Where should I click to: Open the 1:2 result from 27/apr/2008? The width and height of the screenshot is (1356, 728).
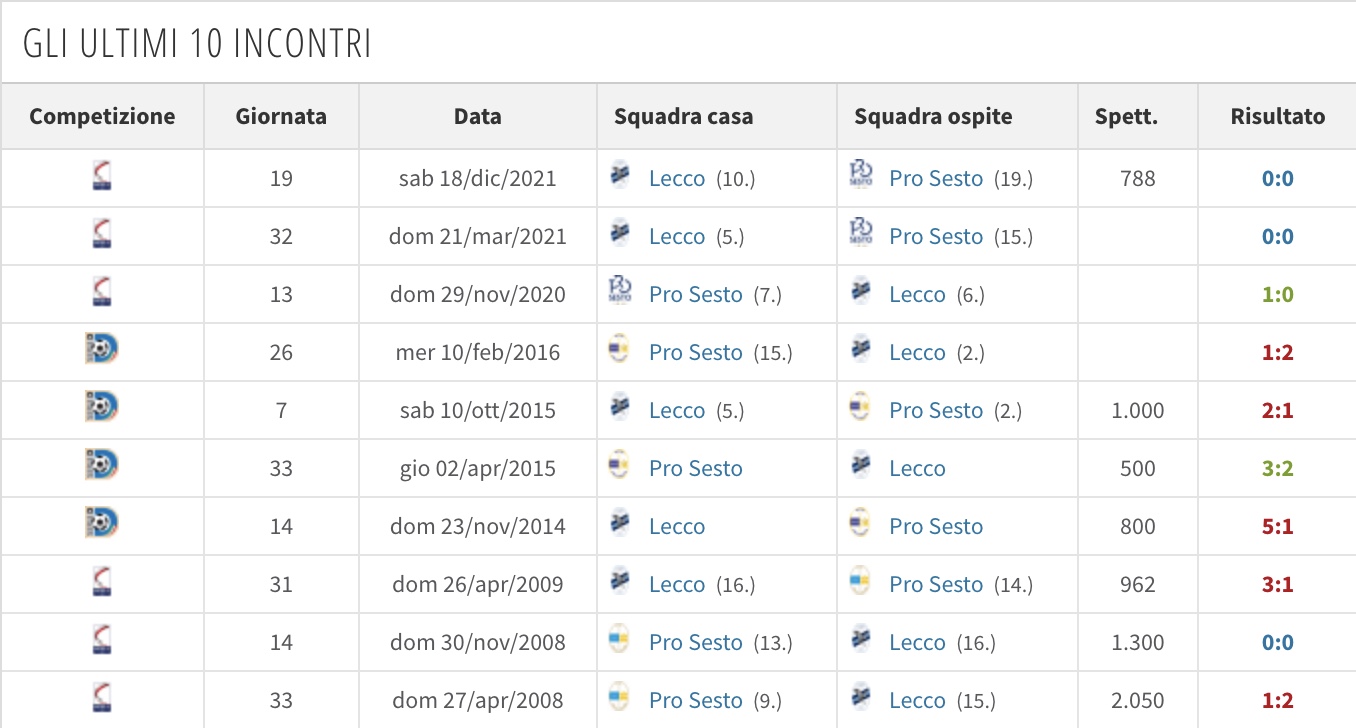click(x=1277, y=701)
